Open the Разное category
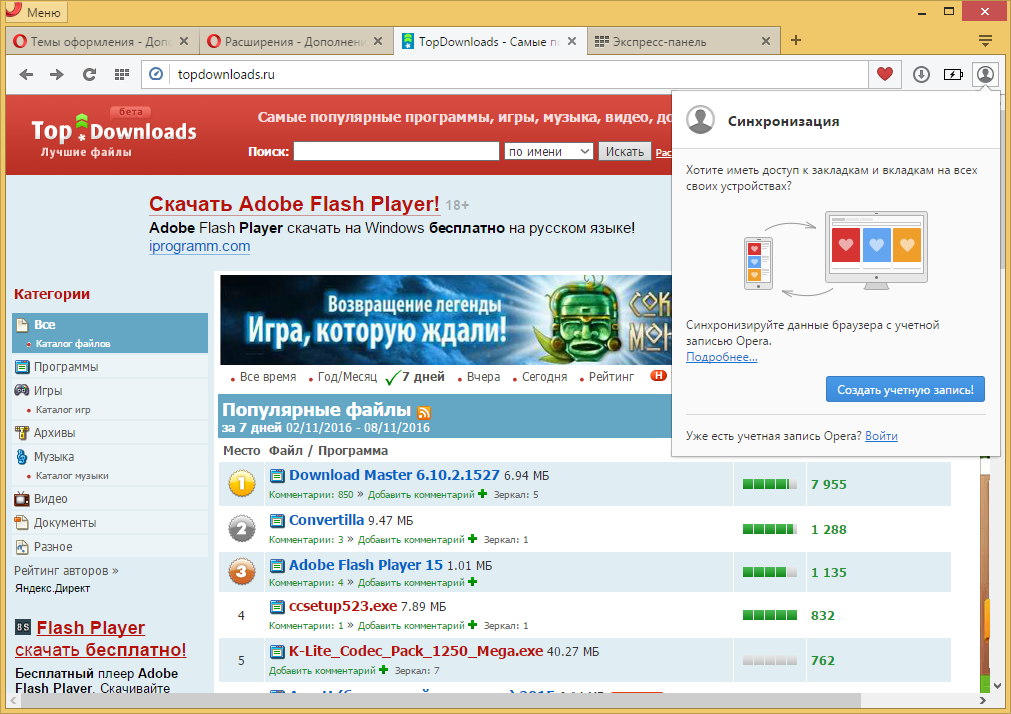Image resolution: width=1011 pixels, height=714 pixels. tap(53, 547)
